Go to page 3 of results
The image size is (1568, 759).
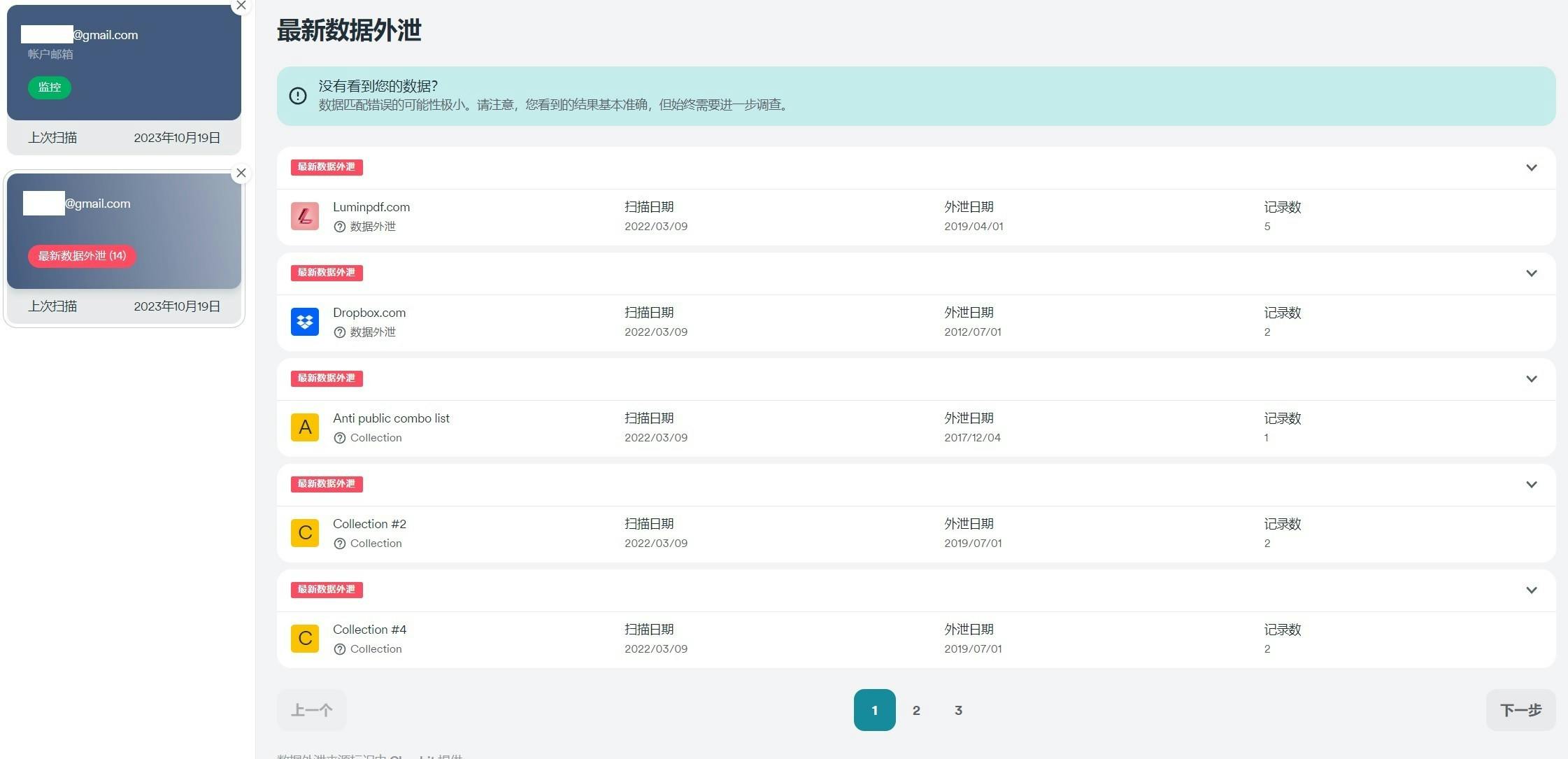coord(958,710)
